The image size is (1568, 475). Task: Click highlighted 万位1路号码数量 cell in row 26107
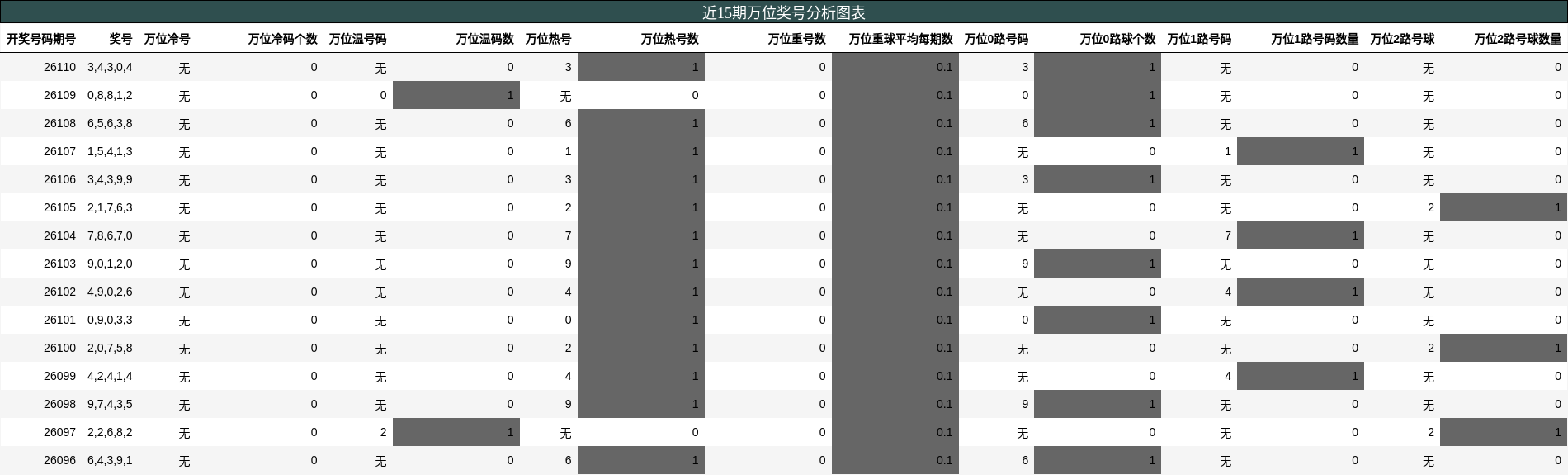click(x=1301, y=151)
